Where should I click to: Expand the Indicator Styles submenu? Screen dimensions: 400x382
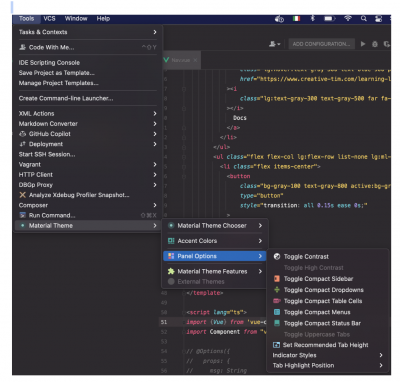click(x=328, y=355)
